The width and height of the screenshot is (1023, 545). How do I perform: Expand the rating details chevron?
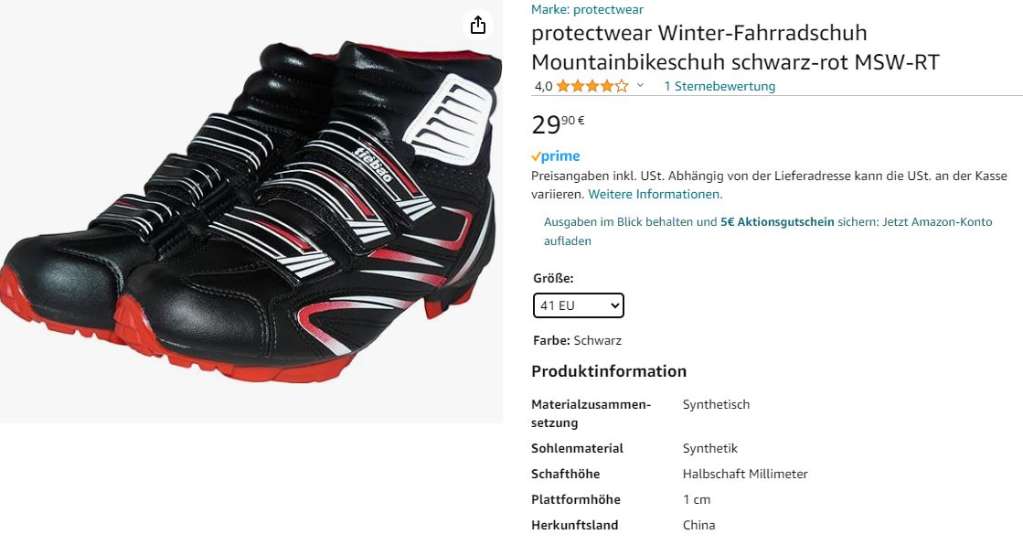point(640,86)
